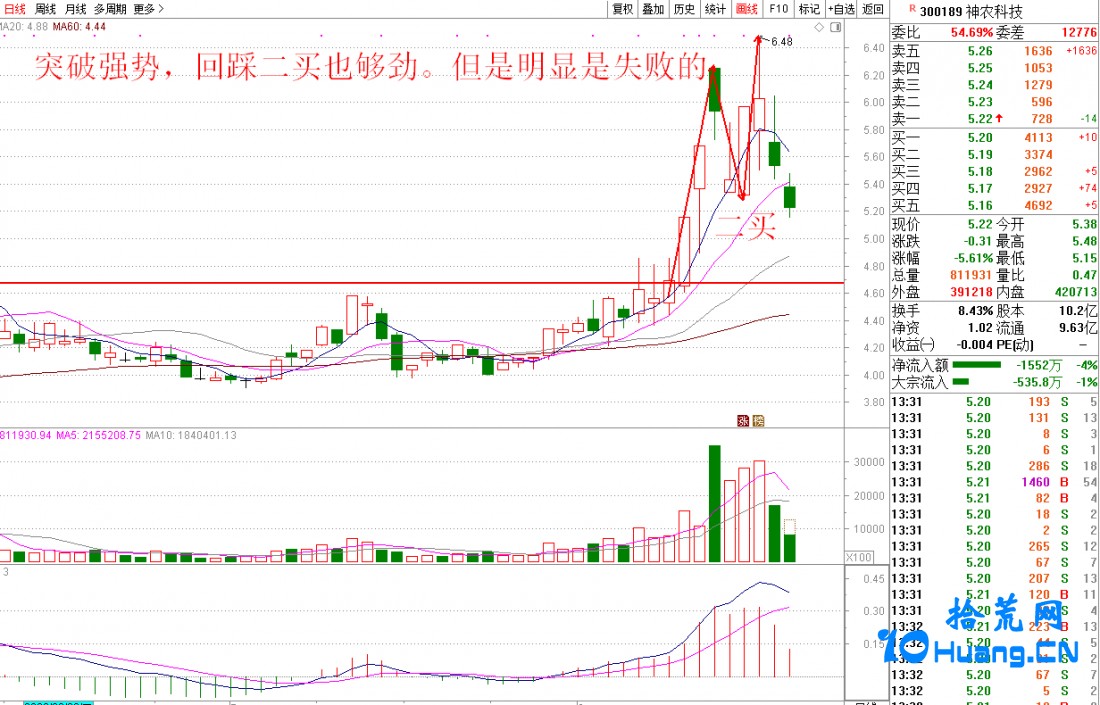The width and height of the screenshot is (1100, 705).
Task: Select the 卖二 ask row at 5.23
Action: click(994, 101)
